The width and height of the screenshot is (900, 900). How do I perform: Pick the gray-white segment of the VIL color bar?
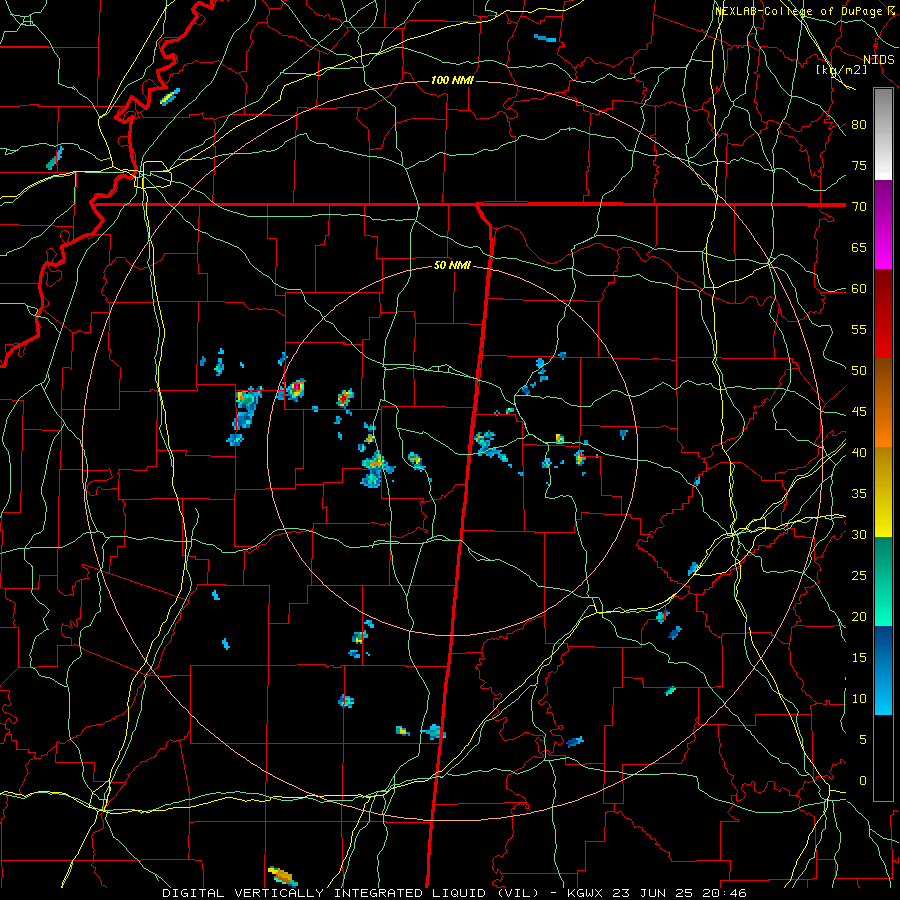point(883,135)
